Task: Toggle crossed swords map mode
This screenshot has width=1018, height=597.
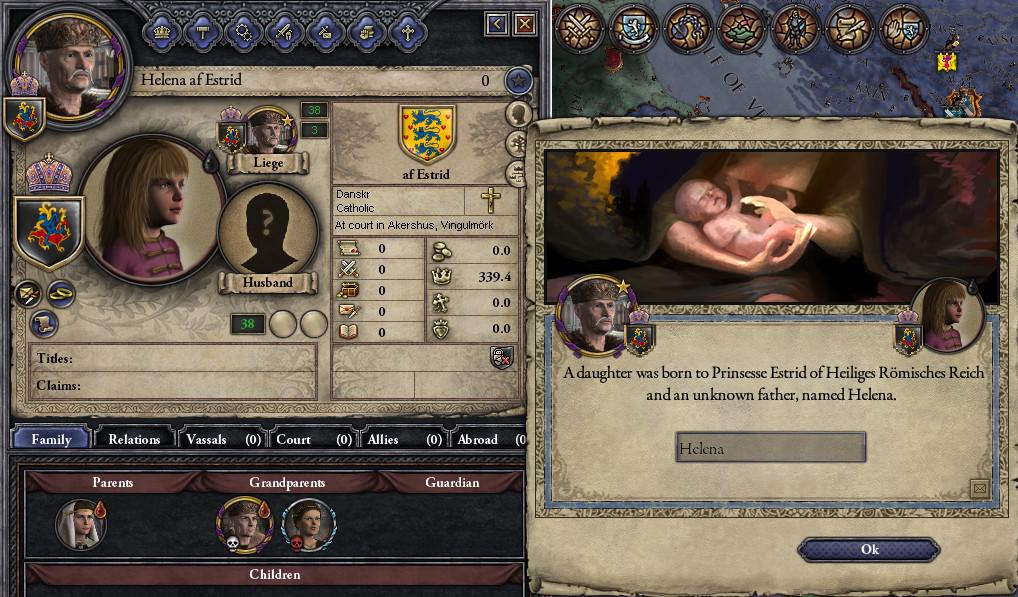Action: [580, 29]
